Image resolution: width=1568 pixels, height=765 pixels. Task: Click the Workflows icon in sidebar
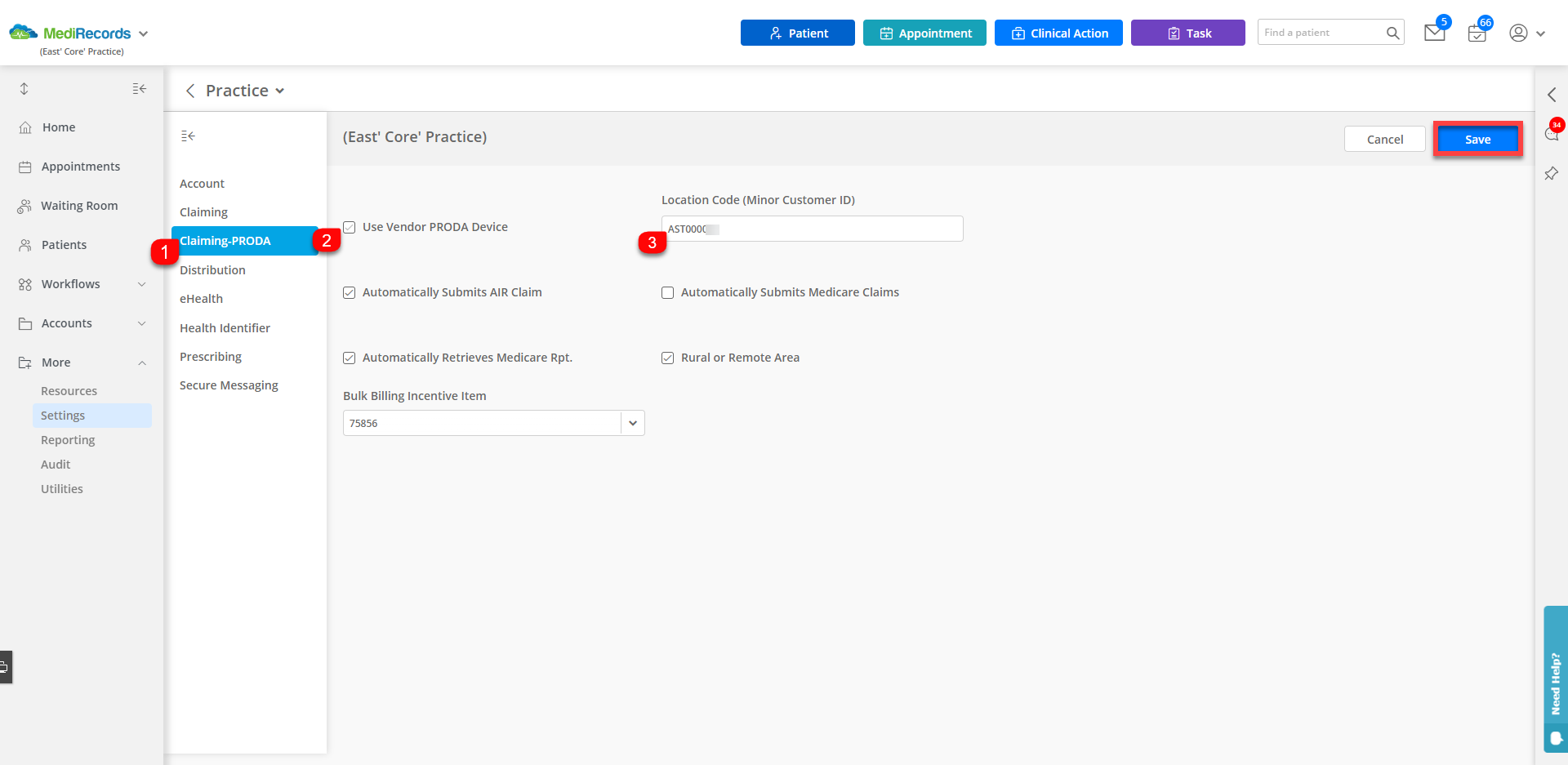[25, 284]
